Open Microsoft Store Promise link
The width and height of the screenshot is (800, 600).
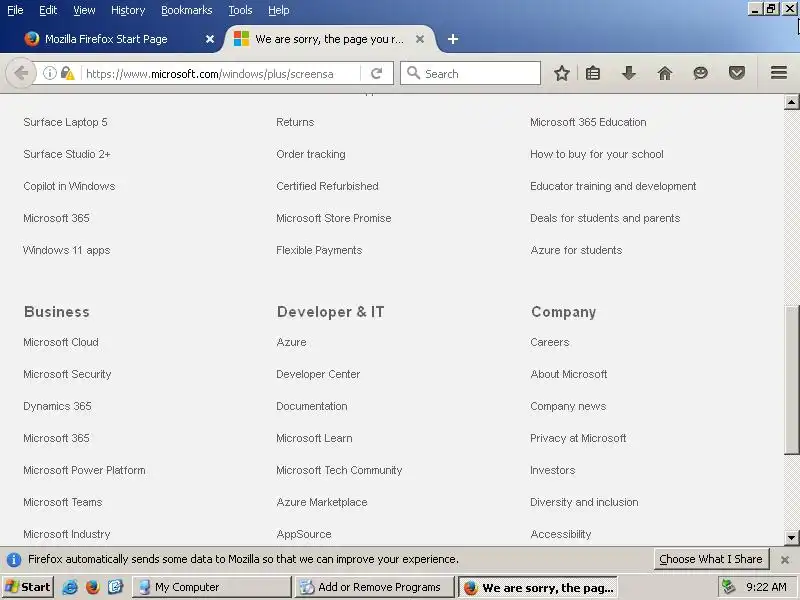pos(334,218)
